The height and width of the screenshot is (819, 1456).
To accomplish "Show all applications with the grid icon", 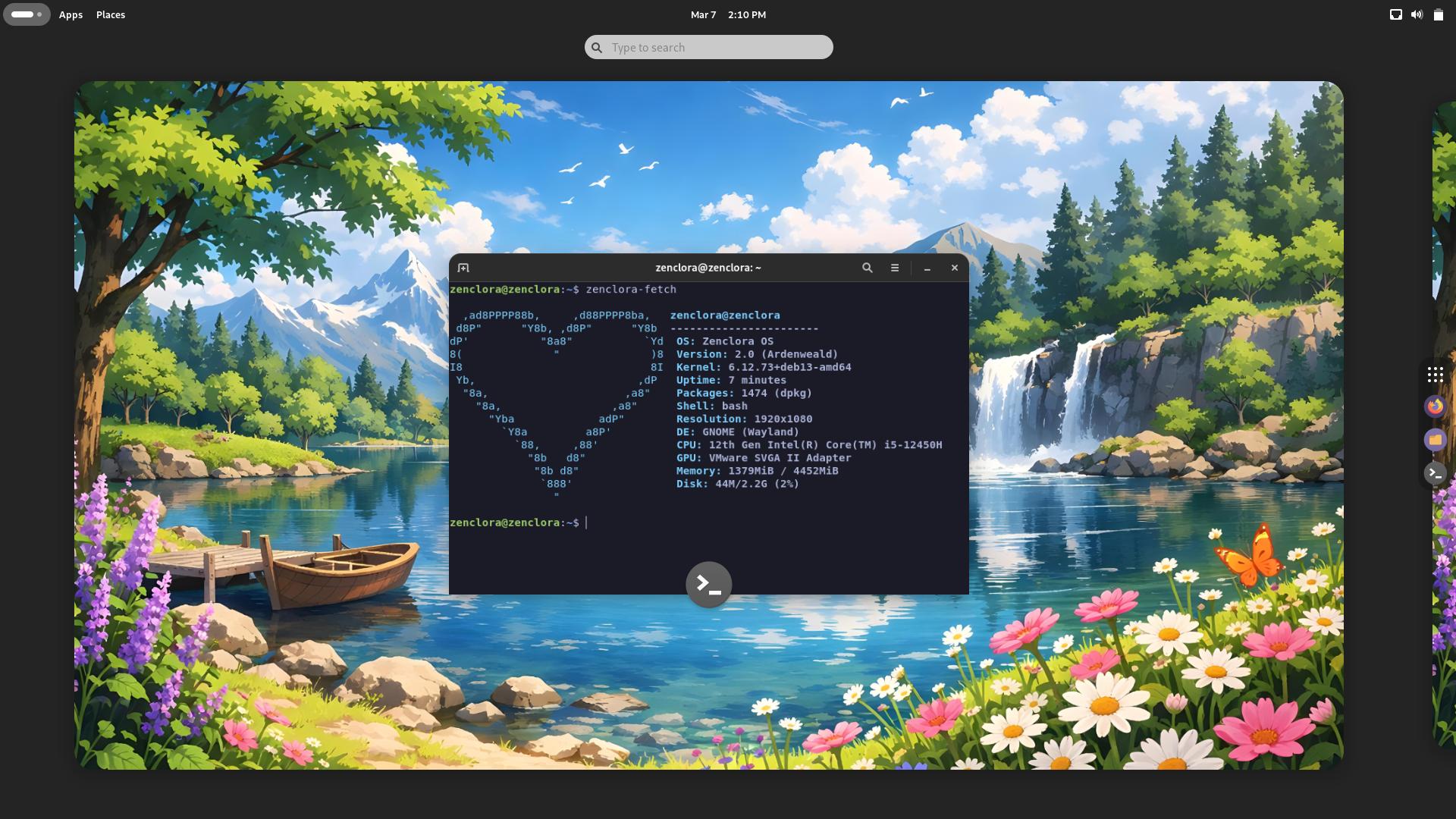I will 1436,374.
